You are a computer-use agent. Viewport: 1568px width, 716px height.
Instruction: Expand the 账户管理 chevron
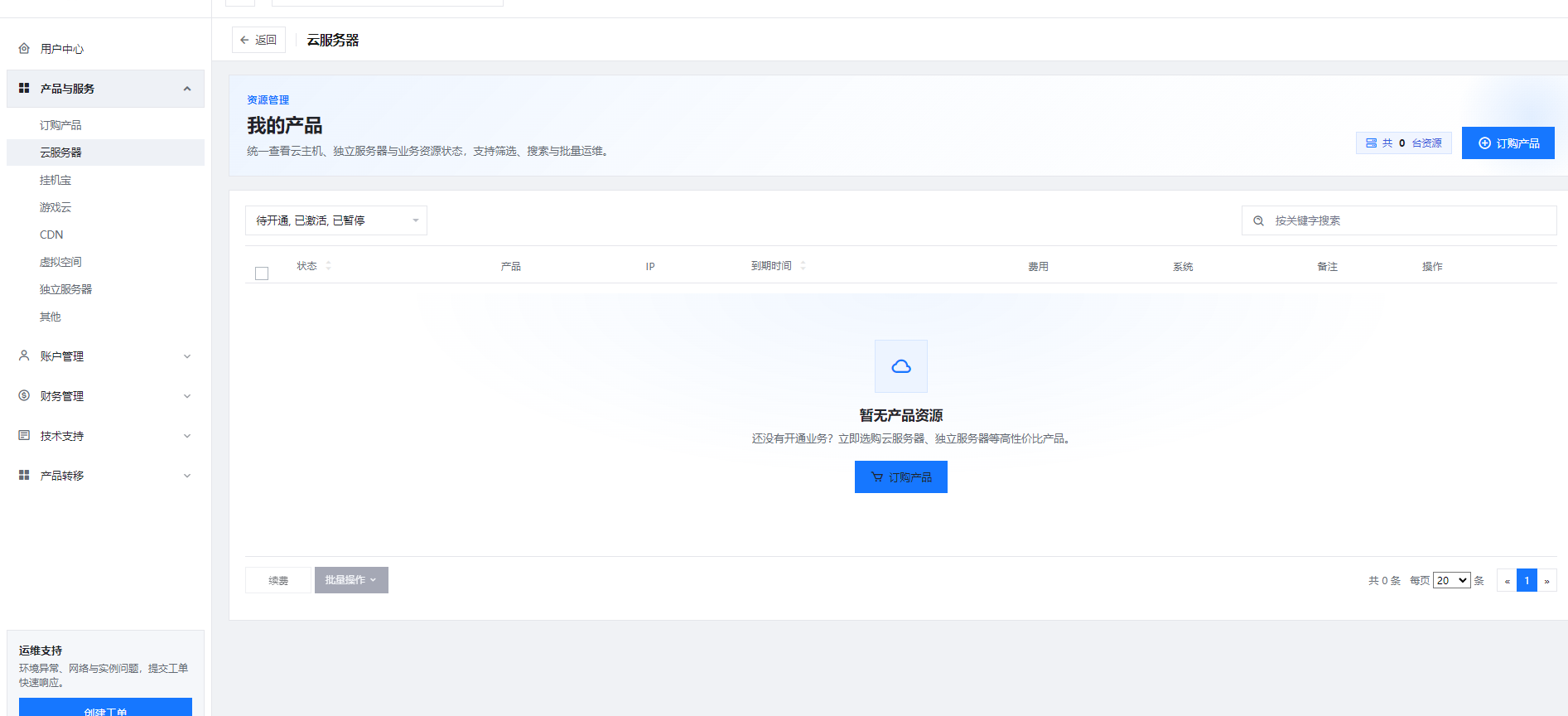187,356
